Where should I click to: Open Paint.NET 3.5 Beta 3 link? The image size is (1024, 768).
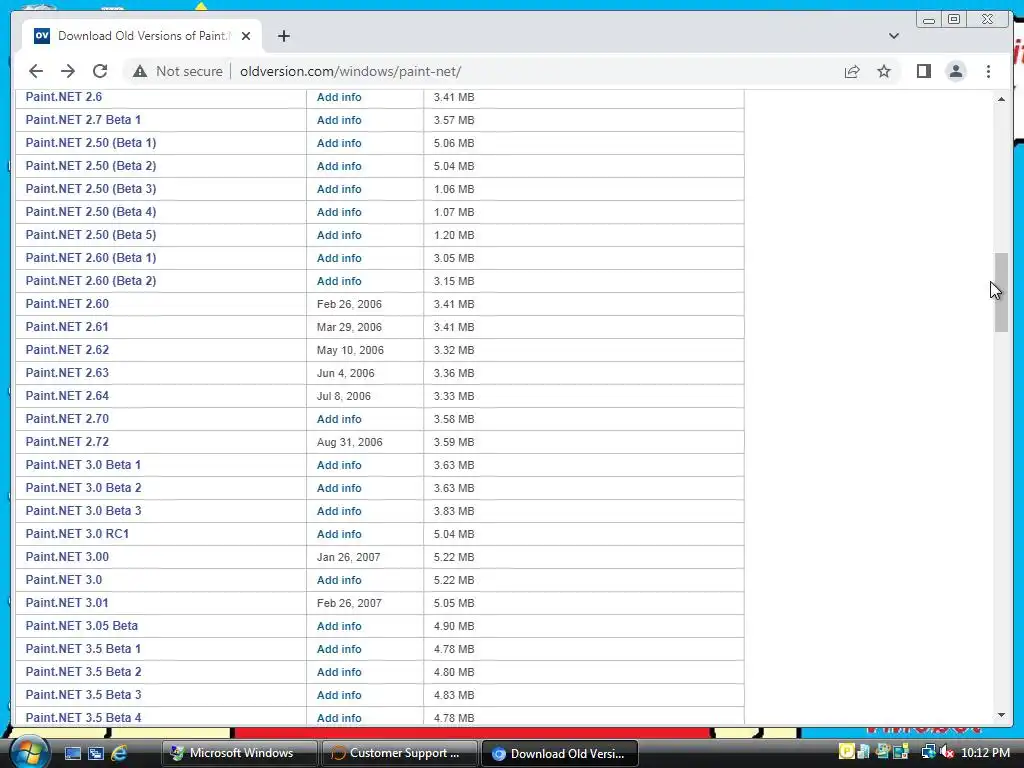(83, 694)
